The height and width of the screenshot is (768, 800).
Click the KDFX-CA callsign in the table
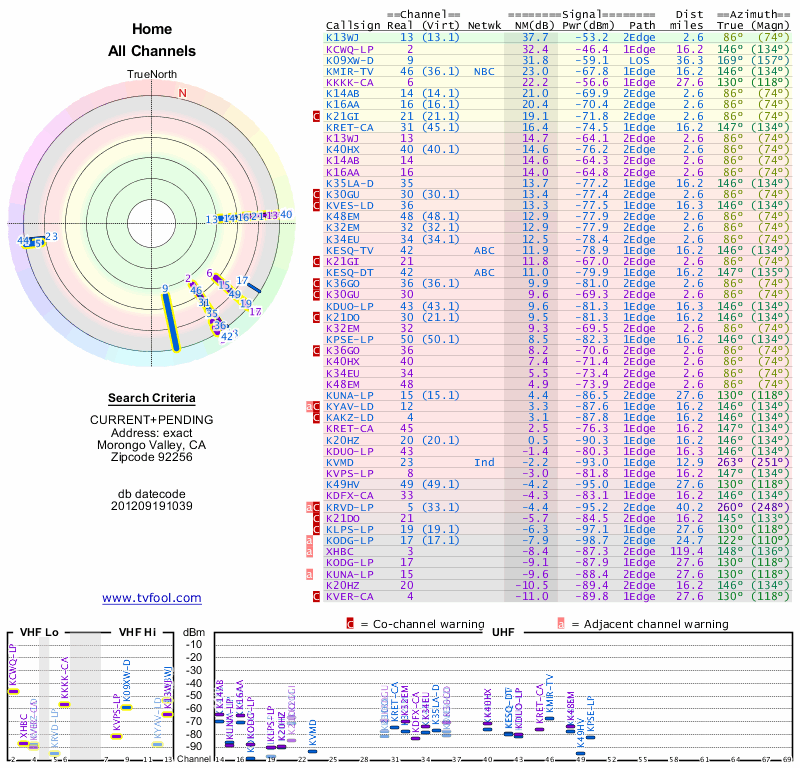click(349, 494)
